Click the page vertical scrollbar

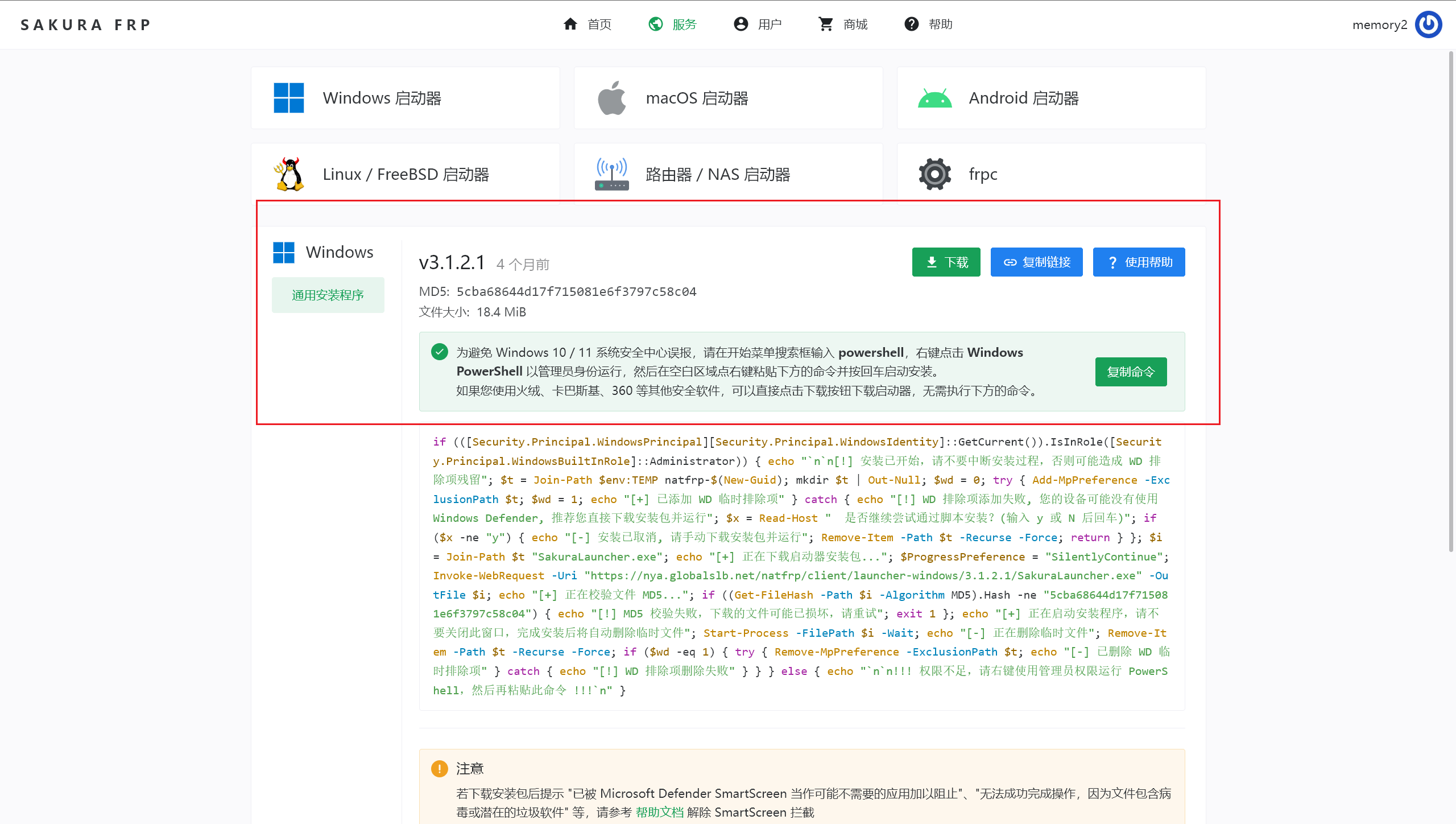pyautogui.click(x=1450, y=302)
